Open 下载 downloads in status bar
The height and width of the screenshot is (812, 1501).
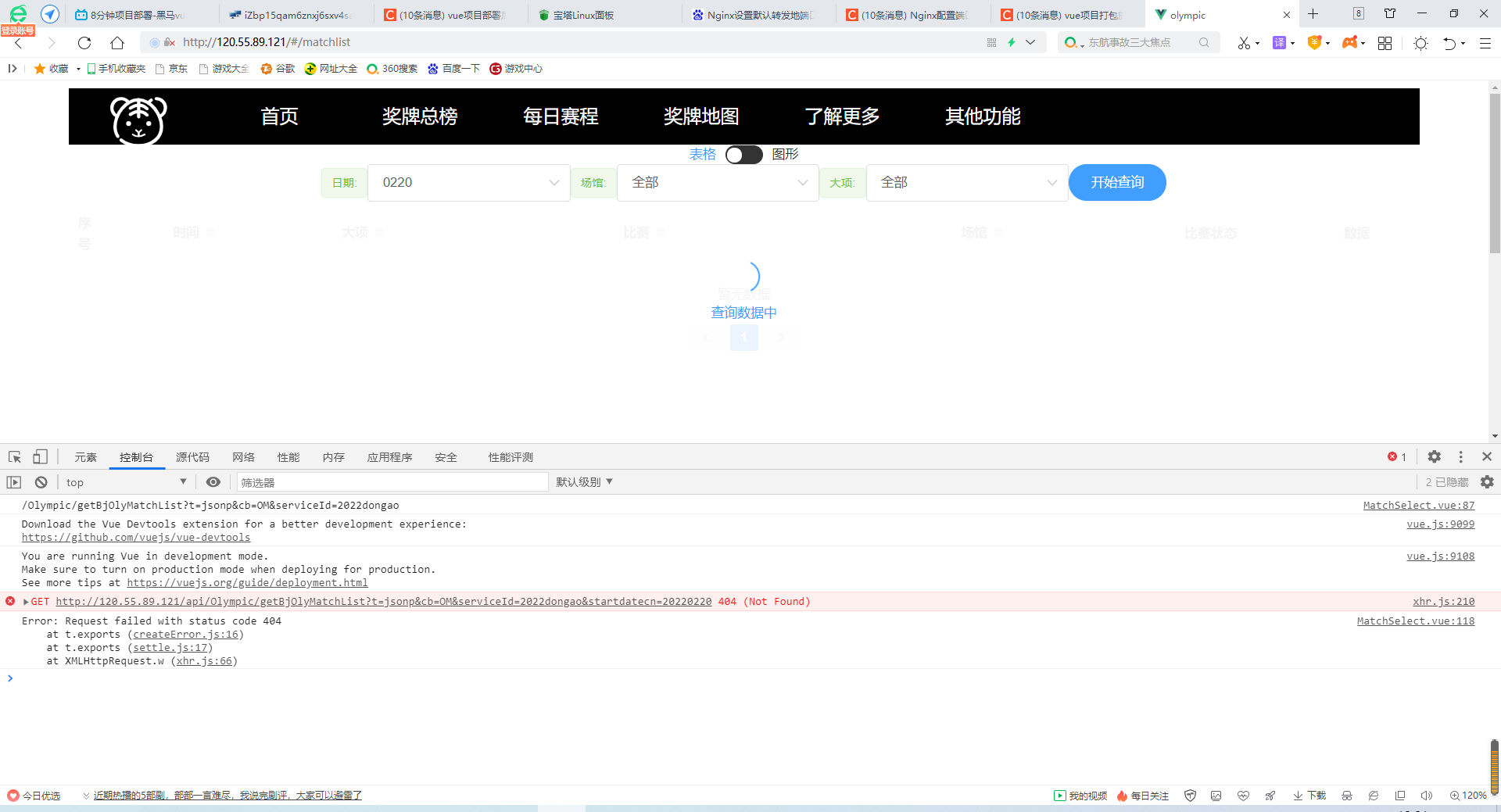pyautogui.click(x=1309, y=796)
